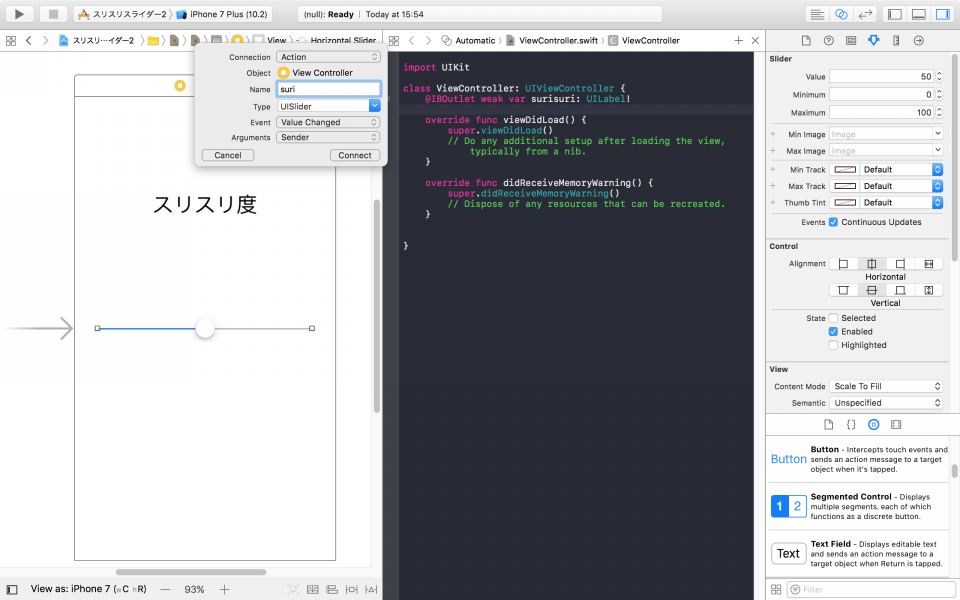Check the Highlighted state checkbox
The height and width of the screenshot is (600, 960).
[833, 345]
